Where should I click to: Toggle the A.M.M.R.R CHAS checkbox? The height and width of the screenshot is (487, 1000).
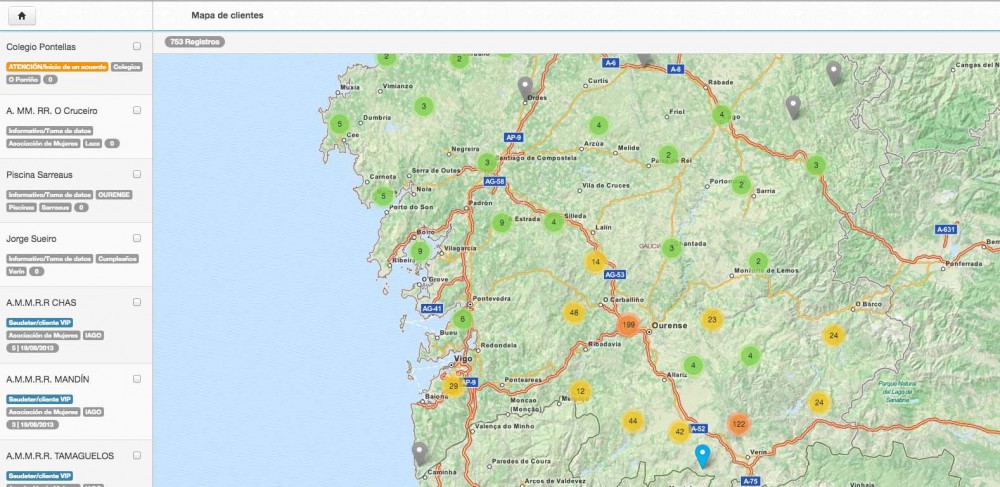(x=137, y=302)
